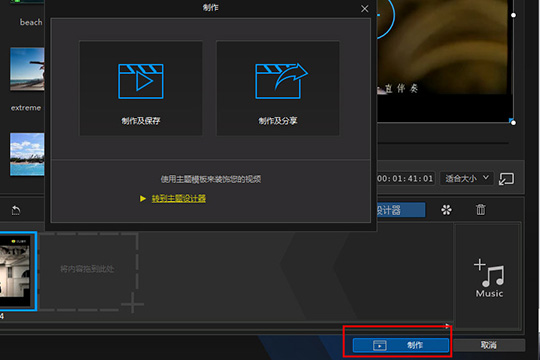Click the 设计器 highlighted button
Screen dimensions: 540x360
[401, 210]
